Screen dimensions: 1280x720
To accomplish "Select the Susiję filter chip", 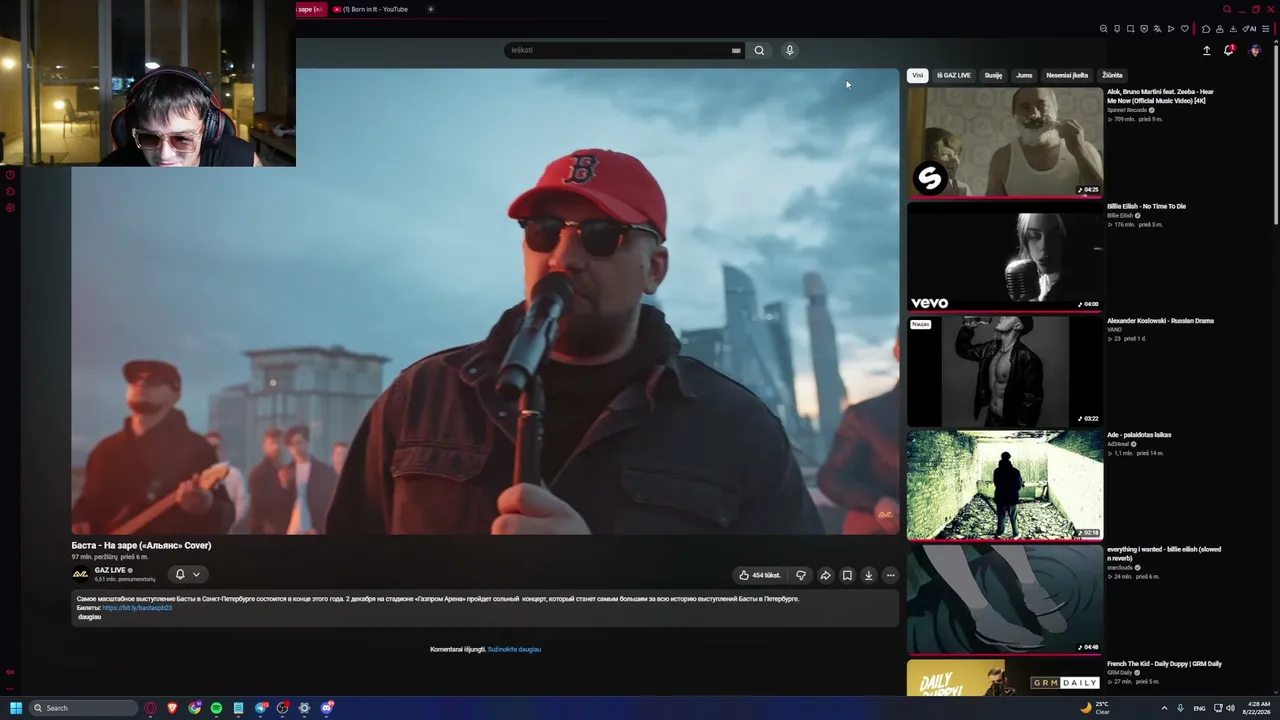I will 993,75.
